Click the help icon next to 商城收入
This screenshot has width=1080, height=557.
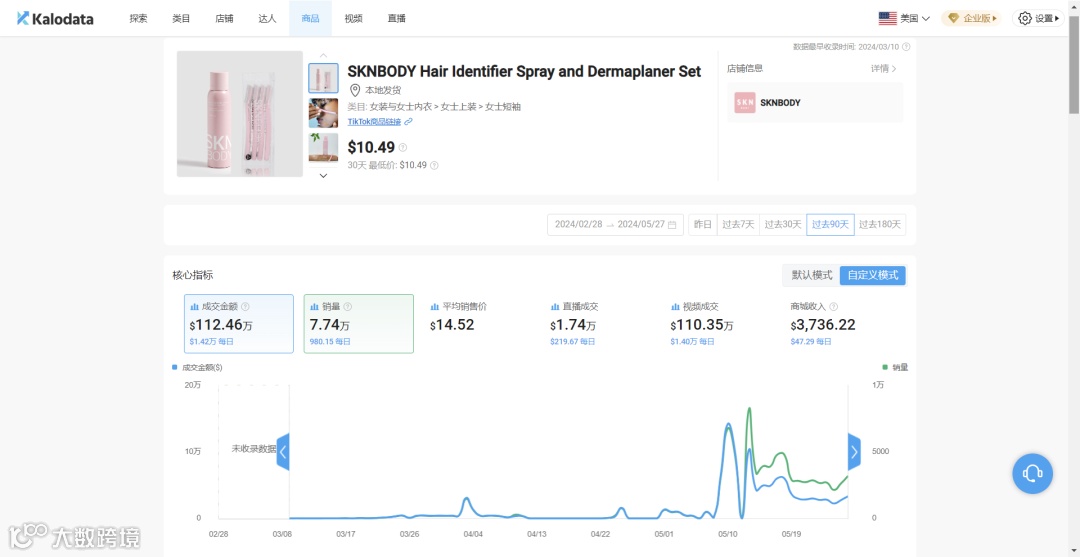[x=833, y=307]
